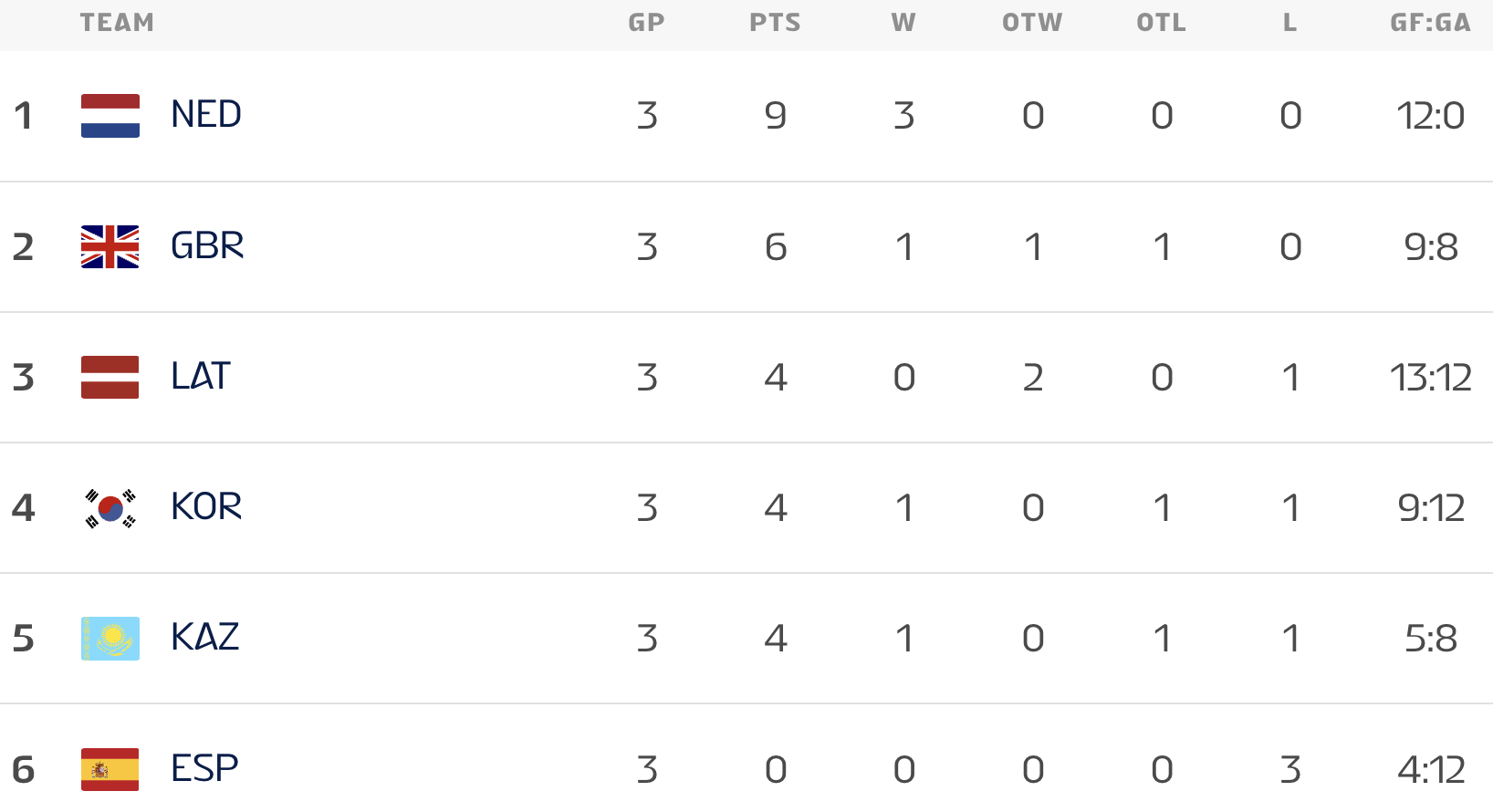
Task: Select the KOR team name
Action: 206,506
